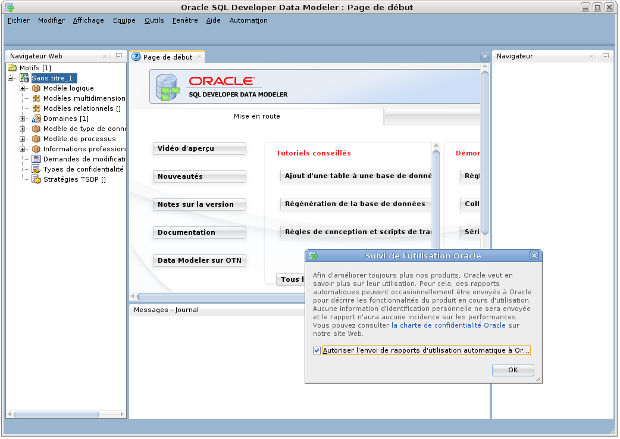The height and width of the screenshot is (439, 620).
Task: Click the dialog's title bar icon
Action: [x=313, y=256]
